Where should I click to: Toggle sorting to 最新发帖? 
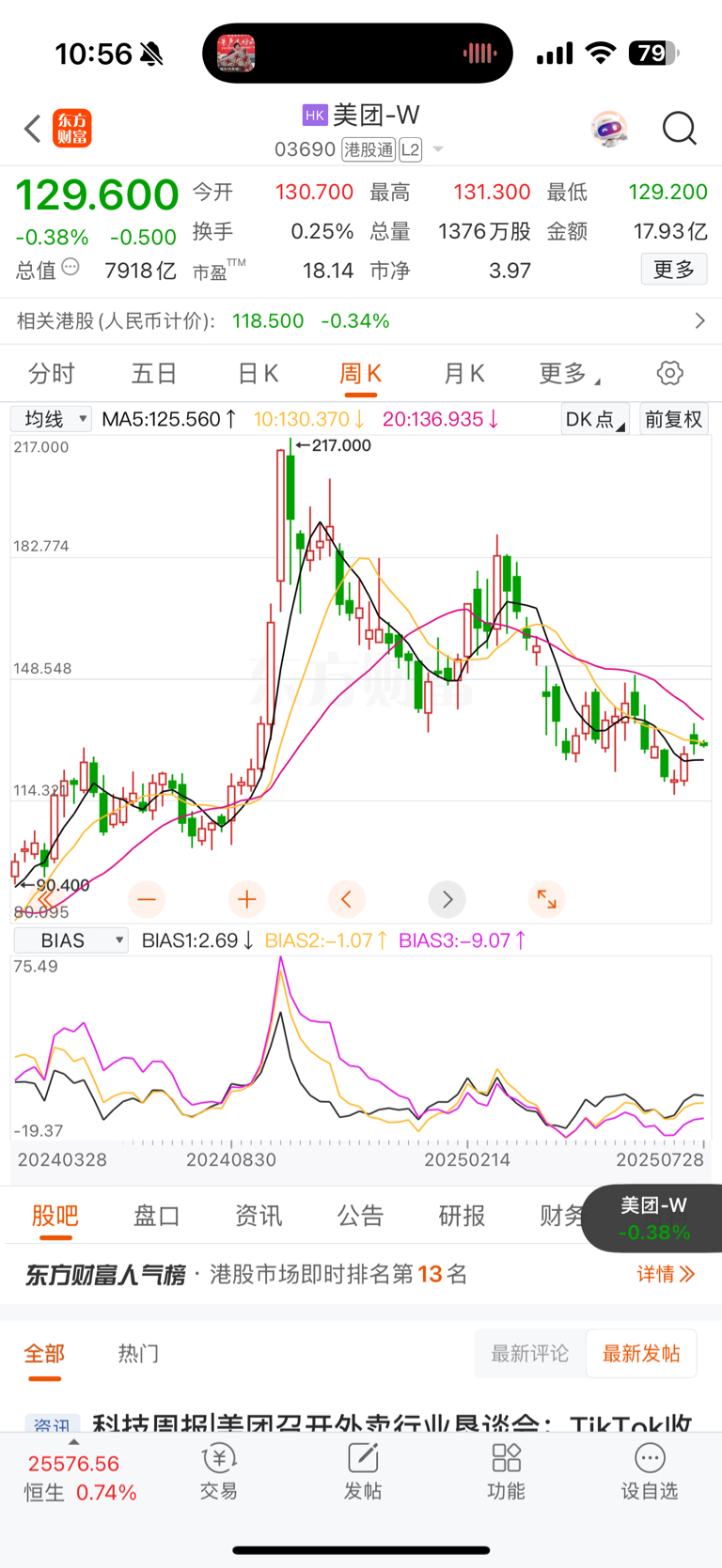[641, 1354]
